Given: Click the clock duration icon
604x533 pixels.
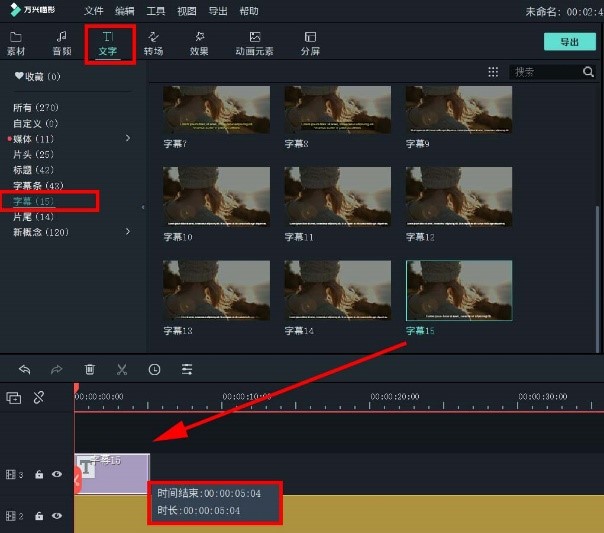Looking at the screenshot, I should [x=154, y=370].
